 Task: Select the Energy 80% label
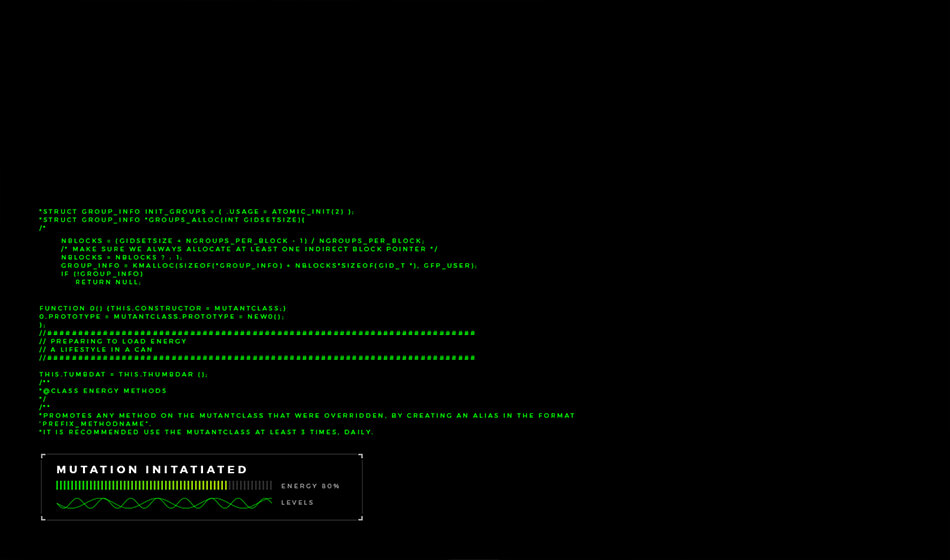[310, 486]
